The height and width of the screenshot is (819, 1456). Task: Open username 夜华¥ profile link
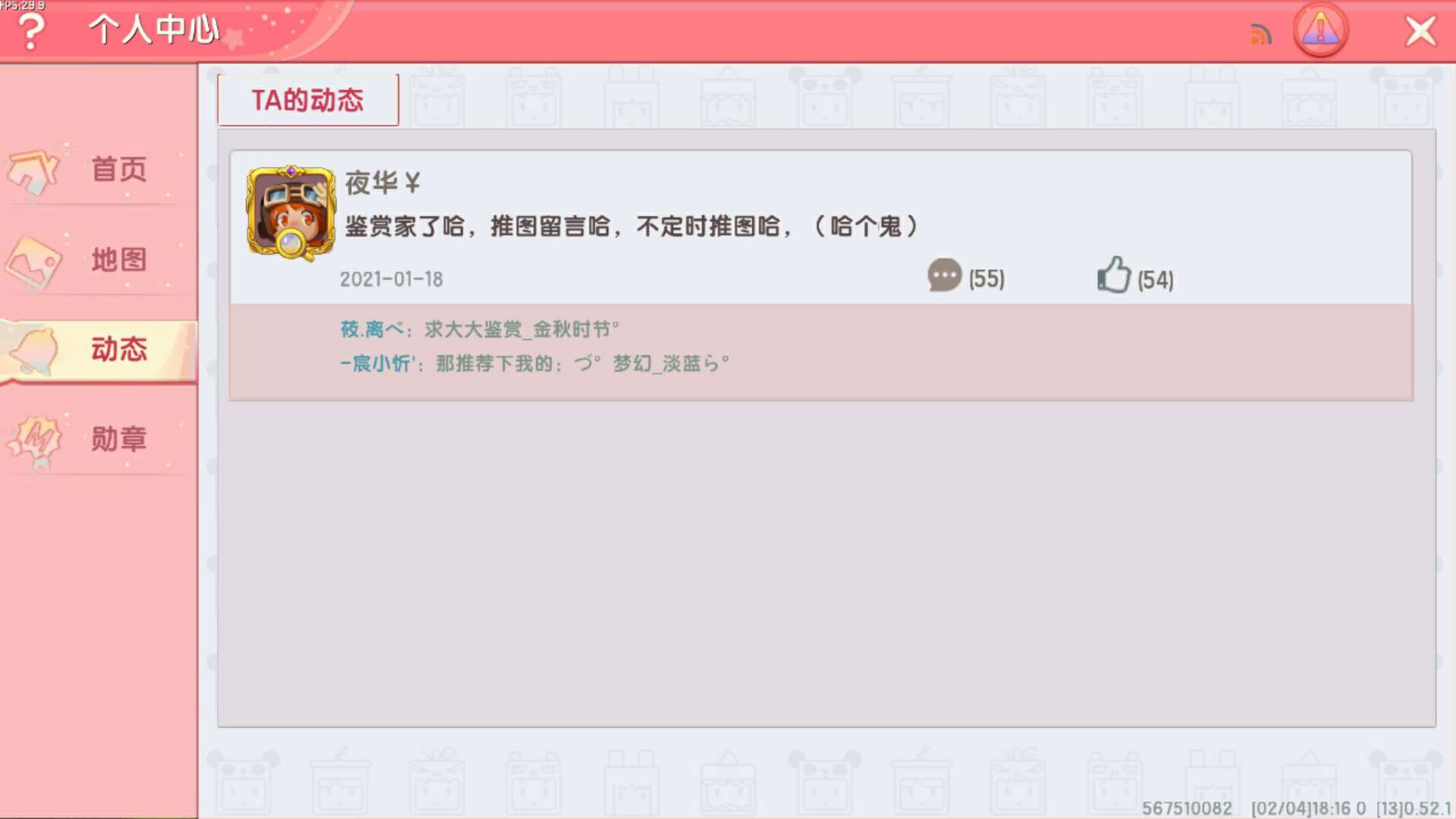382,183
